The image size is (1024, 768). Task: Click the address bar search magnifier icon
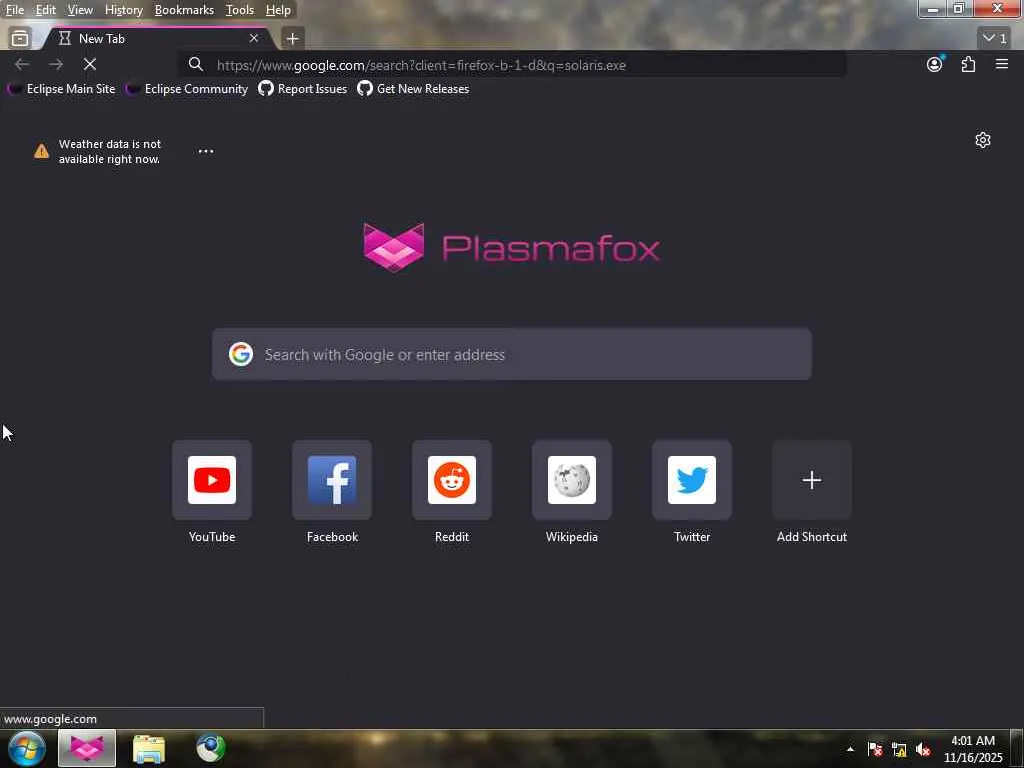pos(195,65)
